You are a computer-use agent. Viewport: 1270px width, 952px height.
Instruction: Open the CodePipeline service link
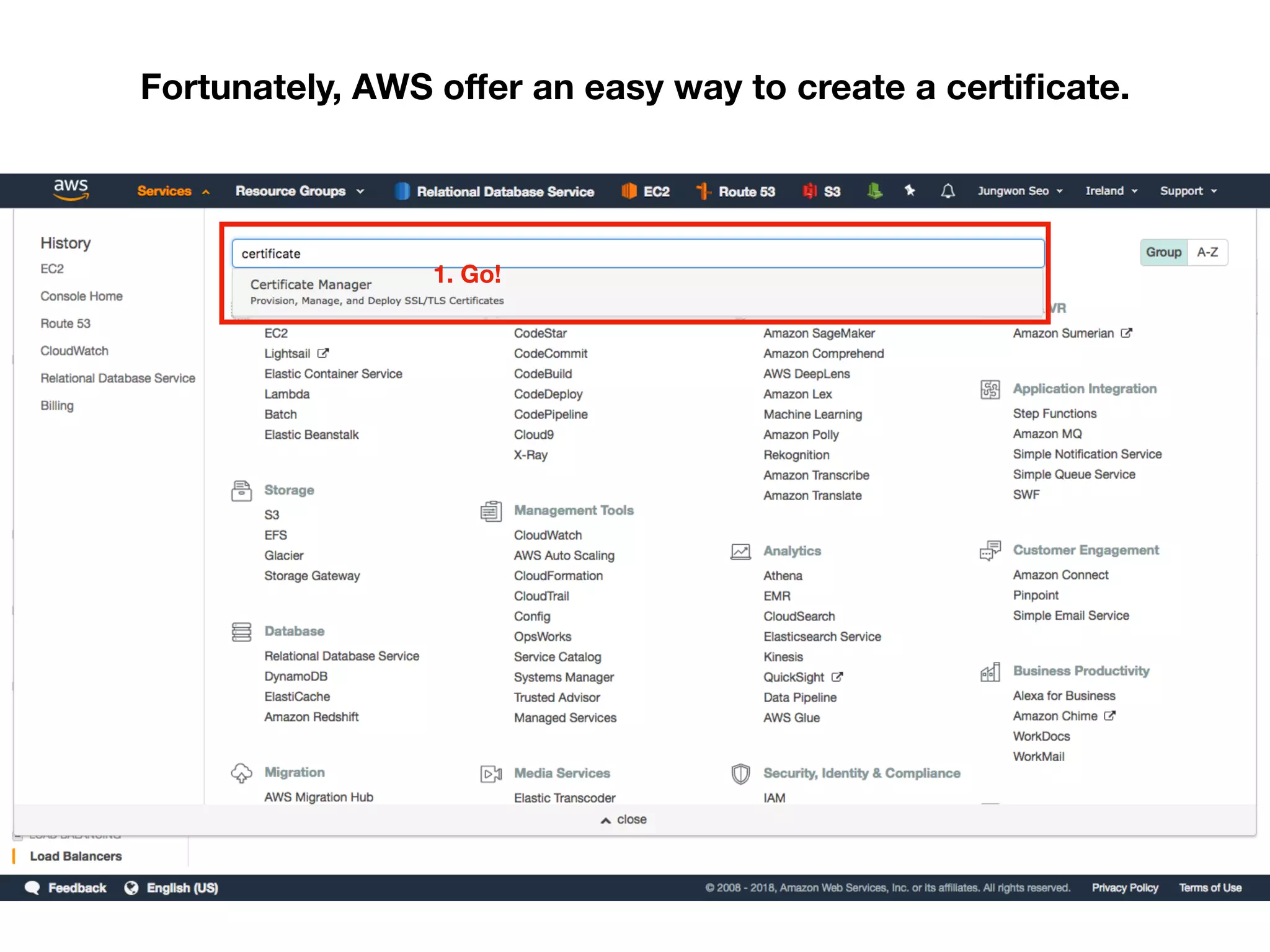coord(551,415)
